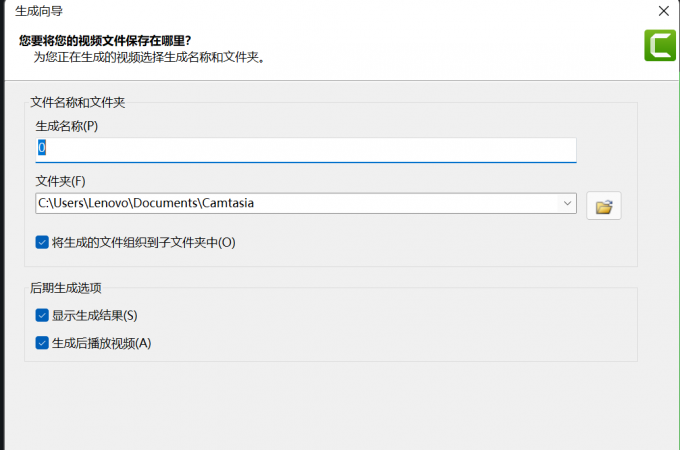Expand the 文件夹 dropdown arrow
The height and width of the screenshot is (450, 680).
[568, 203]
